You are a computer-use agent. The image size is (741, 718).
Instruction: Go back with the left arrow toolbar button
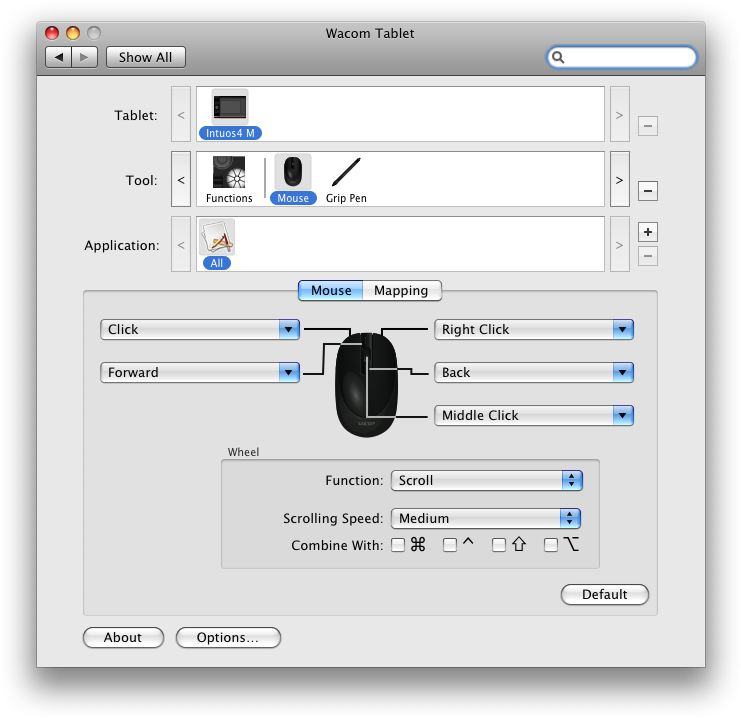point(59,57)
